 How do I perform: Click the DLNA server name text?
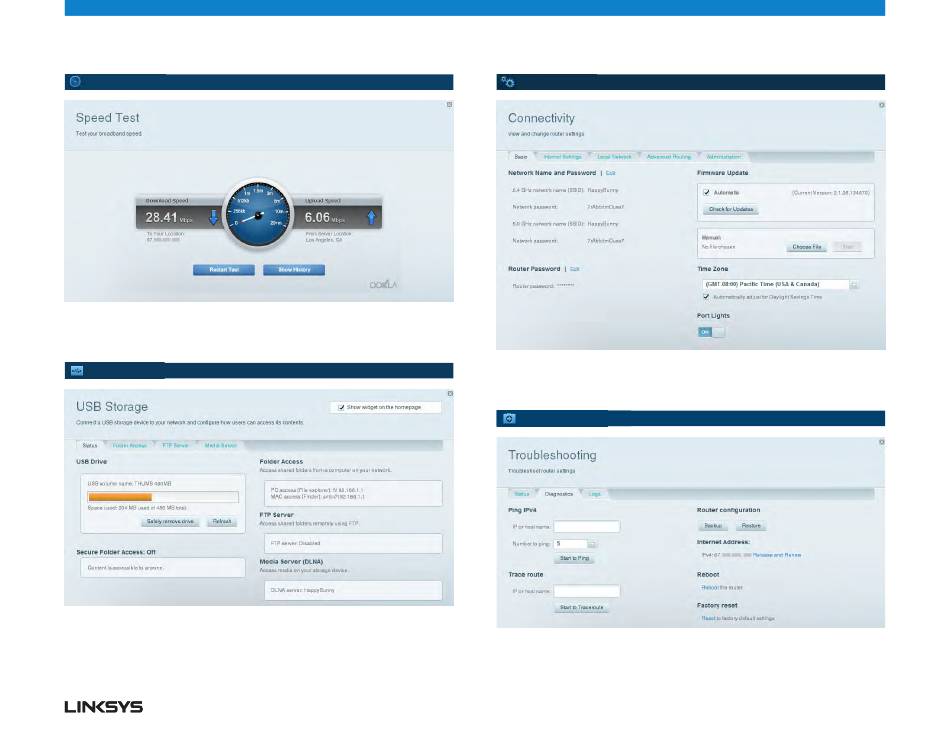point(302,590)
